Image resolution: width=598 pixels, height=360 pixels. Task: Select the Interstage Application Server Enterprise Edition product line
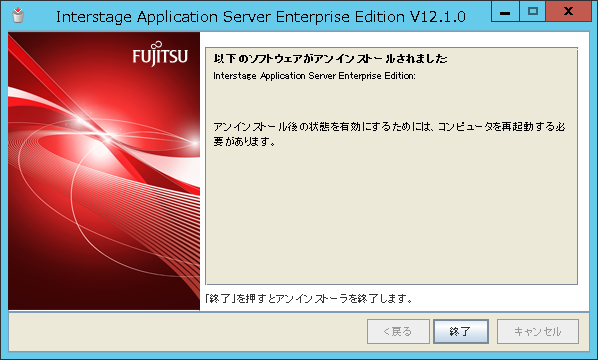tap(314, 76)
